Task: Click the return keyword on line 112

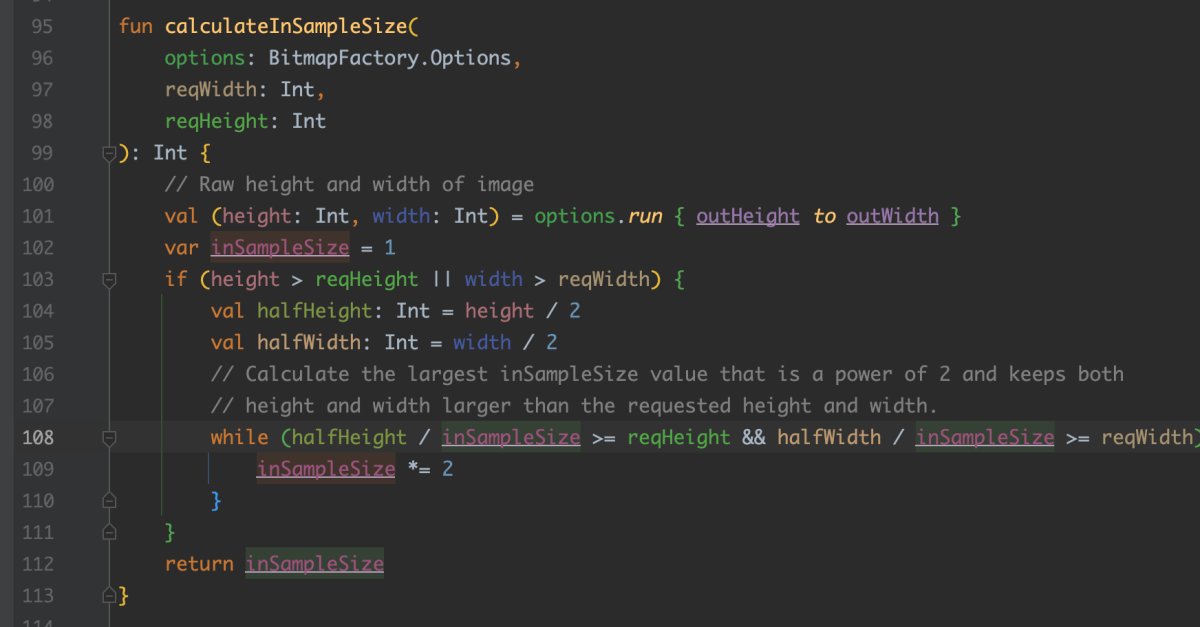Action: 199,564
